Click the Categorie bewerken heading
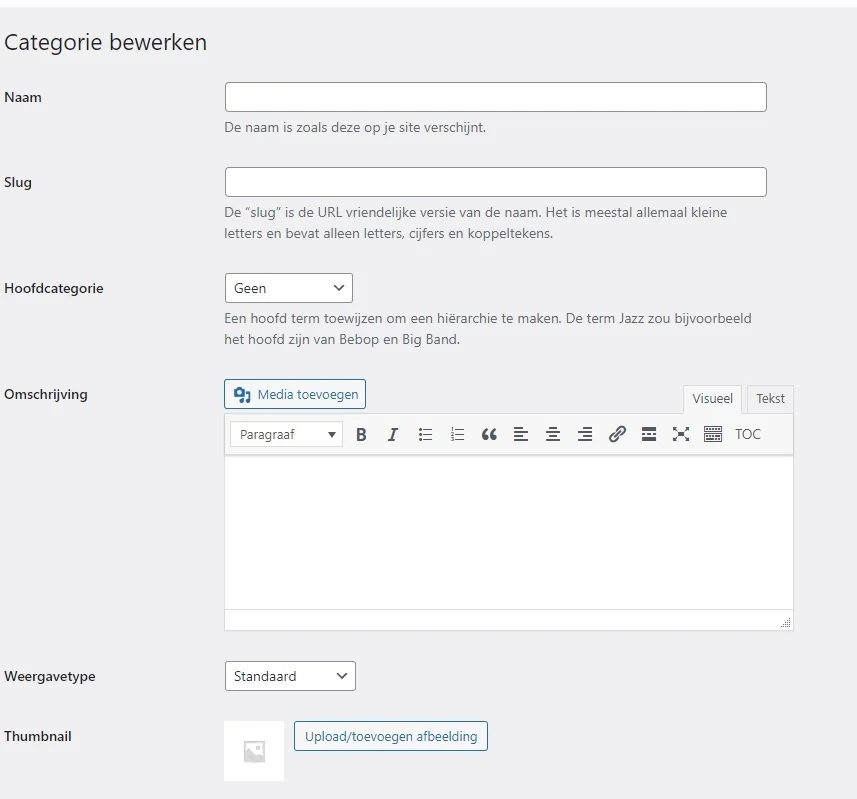Screen dimensions: 857x799 click(x=105, y=43)
